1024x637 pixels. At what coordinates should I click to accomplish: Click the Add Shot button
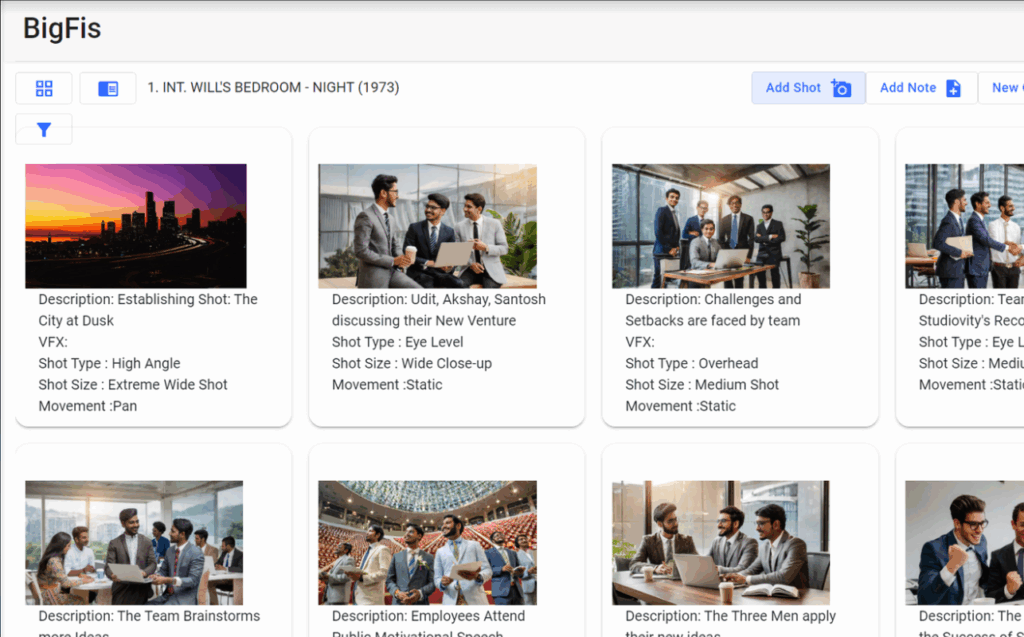pyautogui.click(x=808, y=88)
